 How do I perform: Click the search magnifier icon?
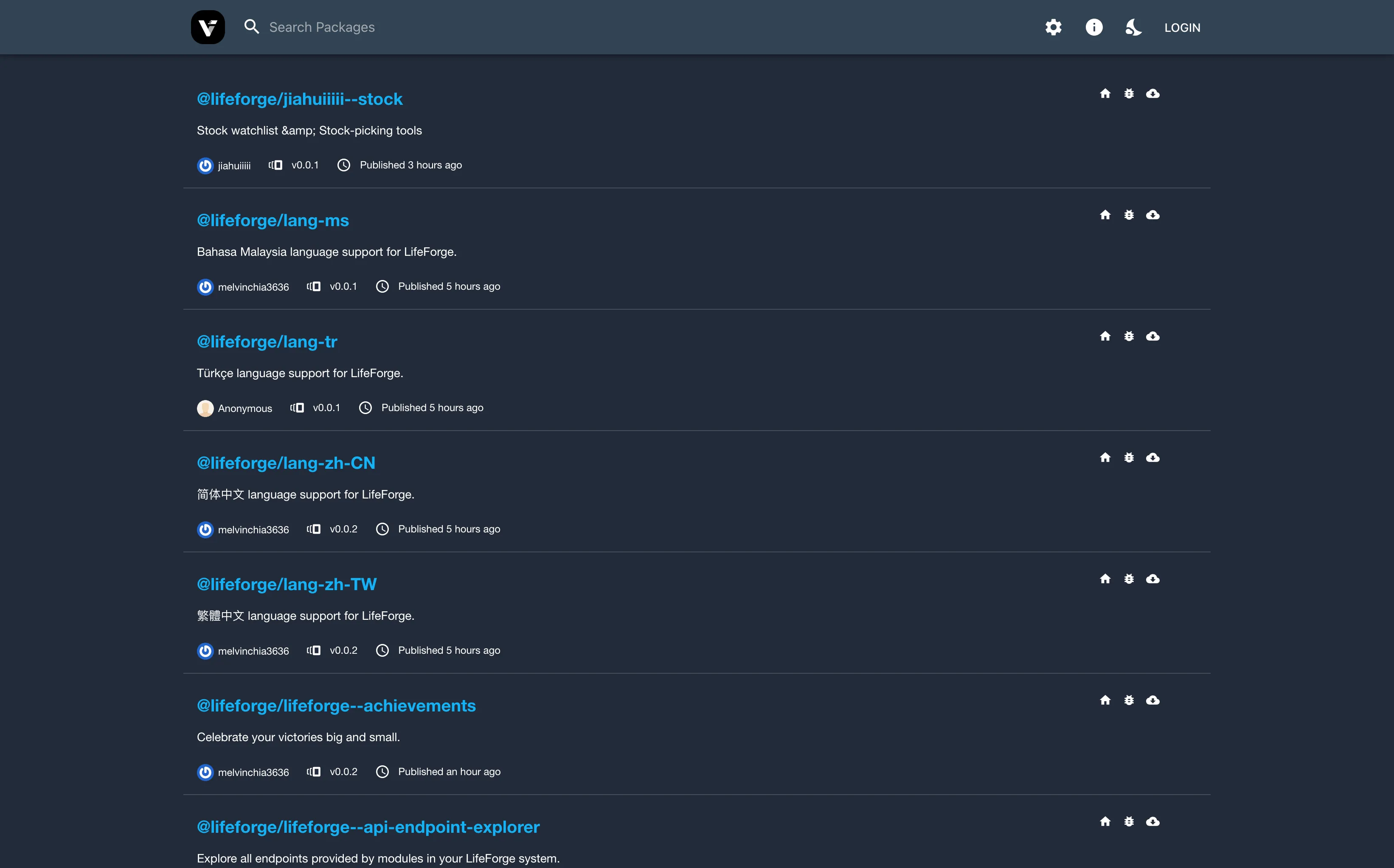252,26
